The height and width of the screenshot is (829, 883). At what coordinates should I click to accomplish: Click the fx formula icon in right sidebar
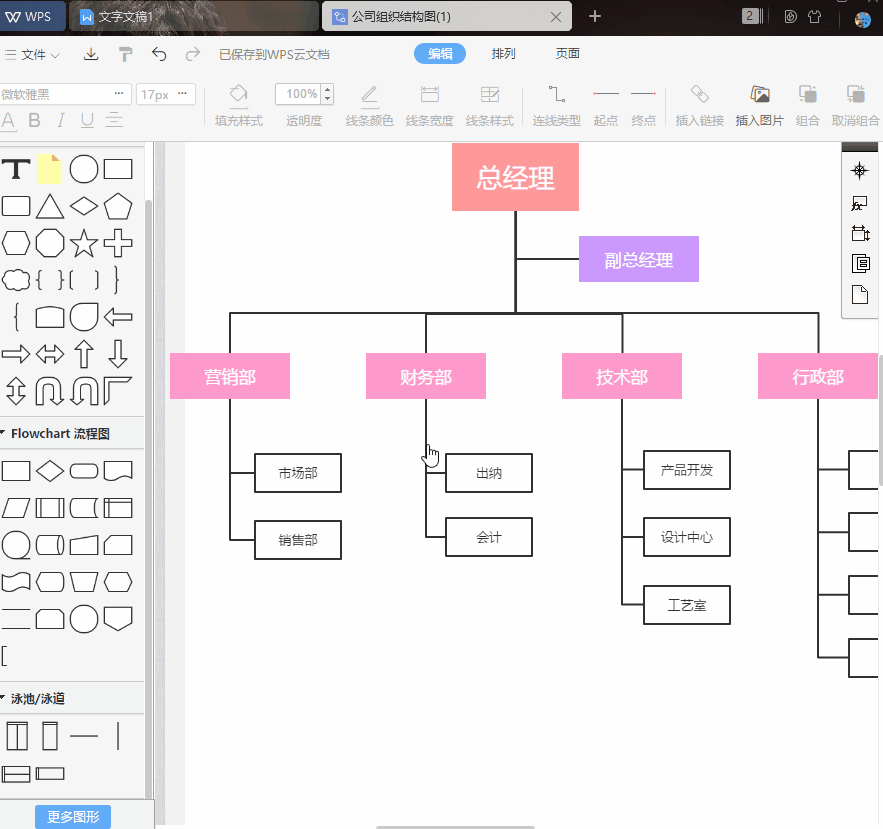[858, 202]
